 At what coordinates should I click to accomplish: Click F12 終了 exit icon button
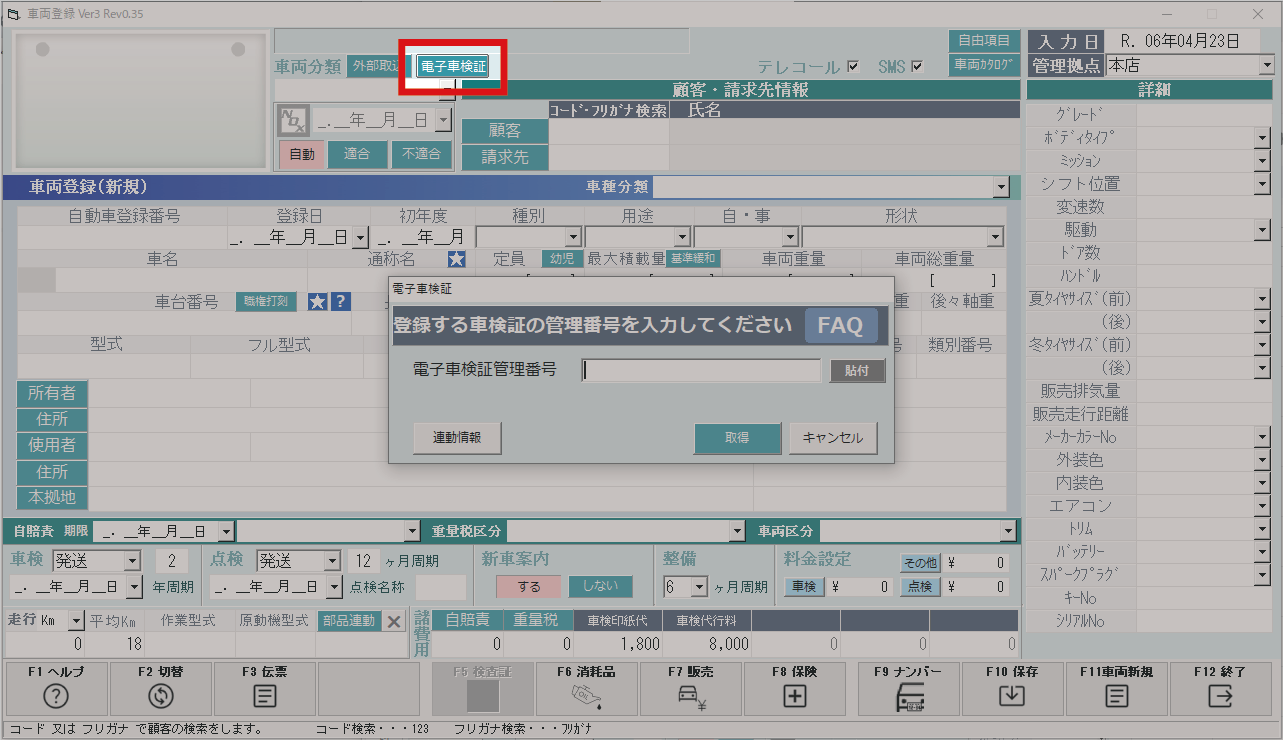[1220, 689]
